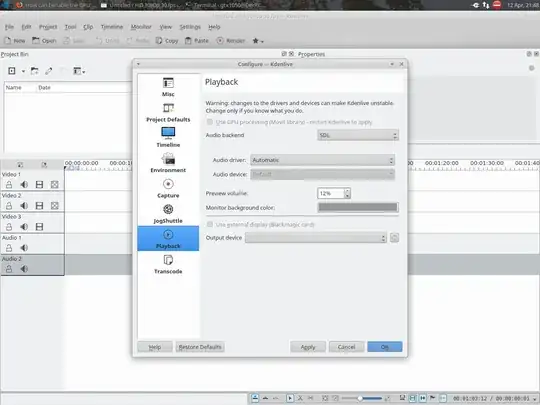Go to the Environment settings icon
This screenshot has width=540, height=405.
pyautogui.click(x=168, y=163)
